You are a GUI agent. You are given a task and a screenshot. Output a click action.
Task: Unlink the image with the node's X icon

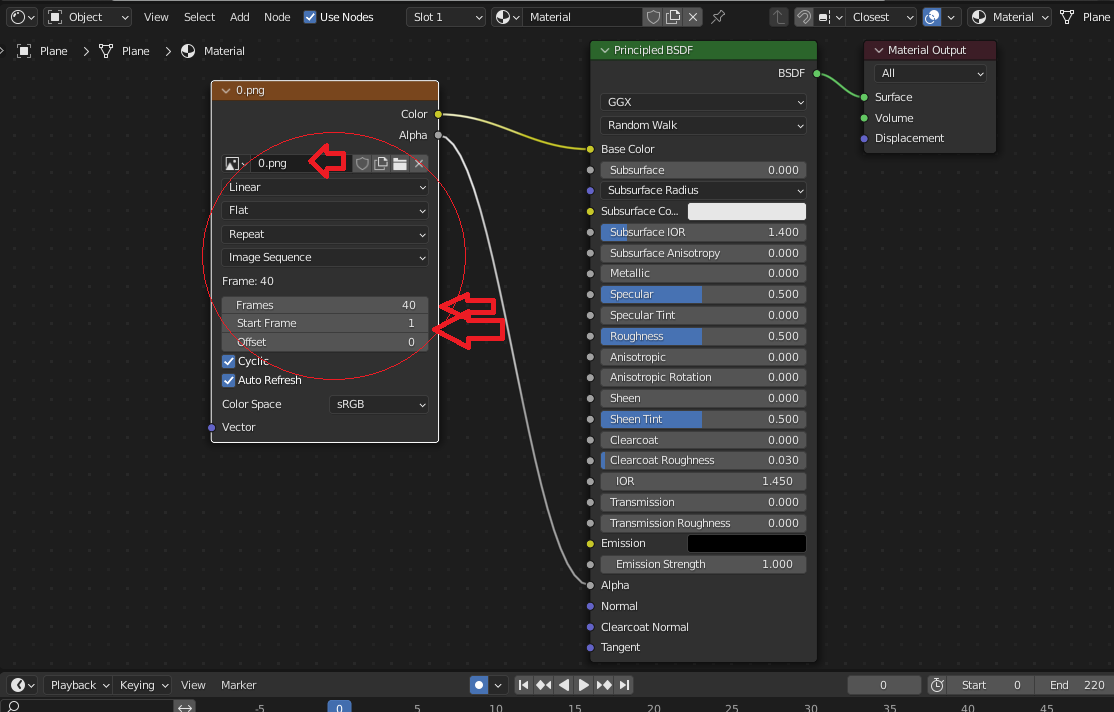point(419,163)
